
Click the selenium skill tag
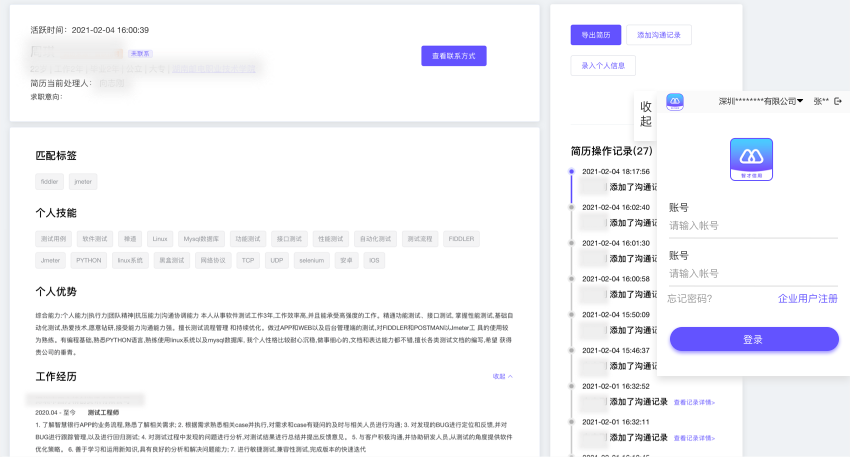coord(311,260)
